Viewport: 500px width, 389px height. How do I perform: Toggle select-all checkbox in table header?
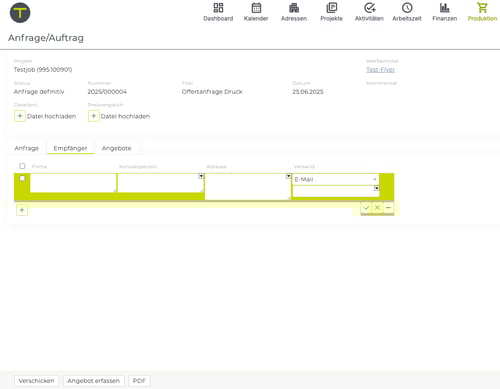22,166
